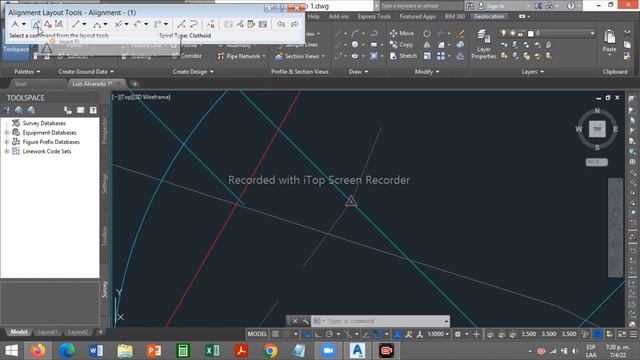
Task: Expand the Figure Prefix Databases tree node
Action: pyautogui.click(x=7, y=142)
